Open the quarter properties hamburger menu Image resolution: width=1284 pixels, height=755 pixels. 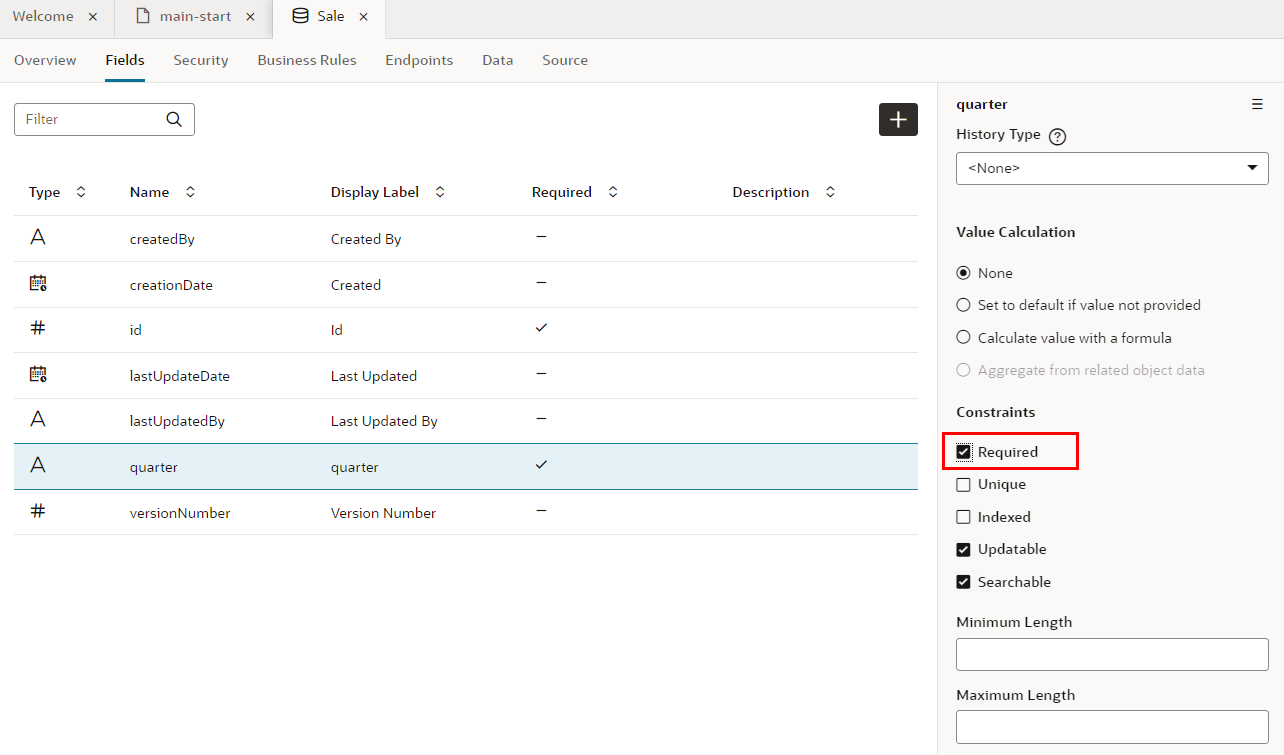pyautogui.click(x=1257, y=104)
